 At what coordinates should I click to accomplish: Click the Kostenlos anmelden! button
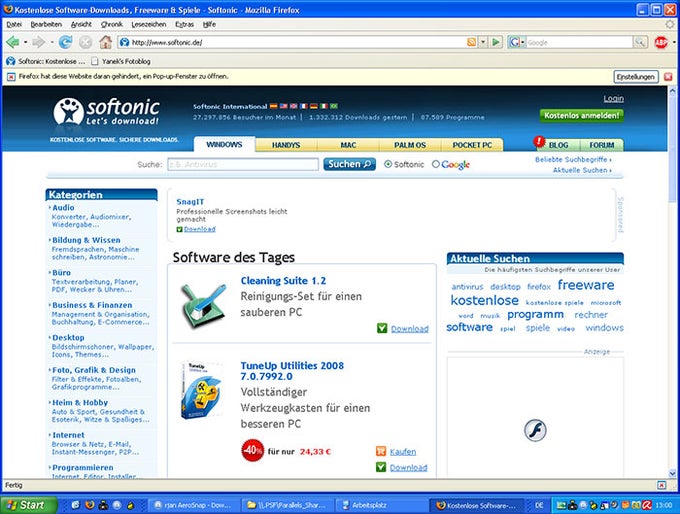582,115
